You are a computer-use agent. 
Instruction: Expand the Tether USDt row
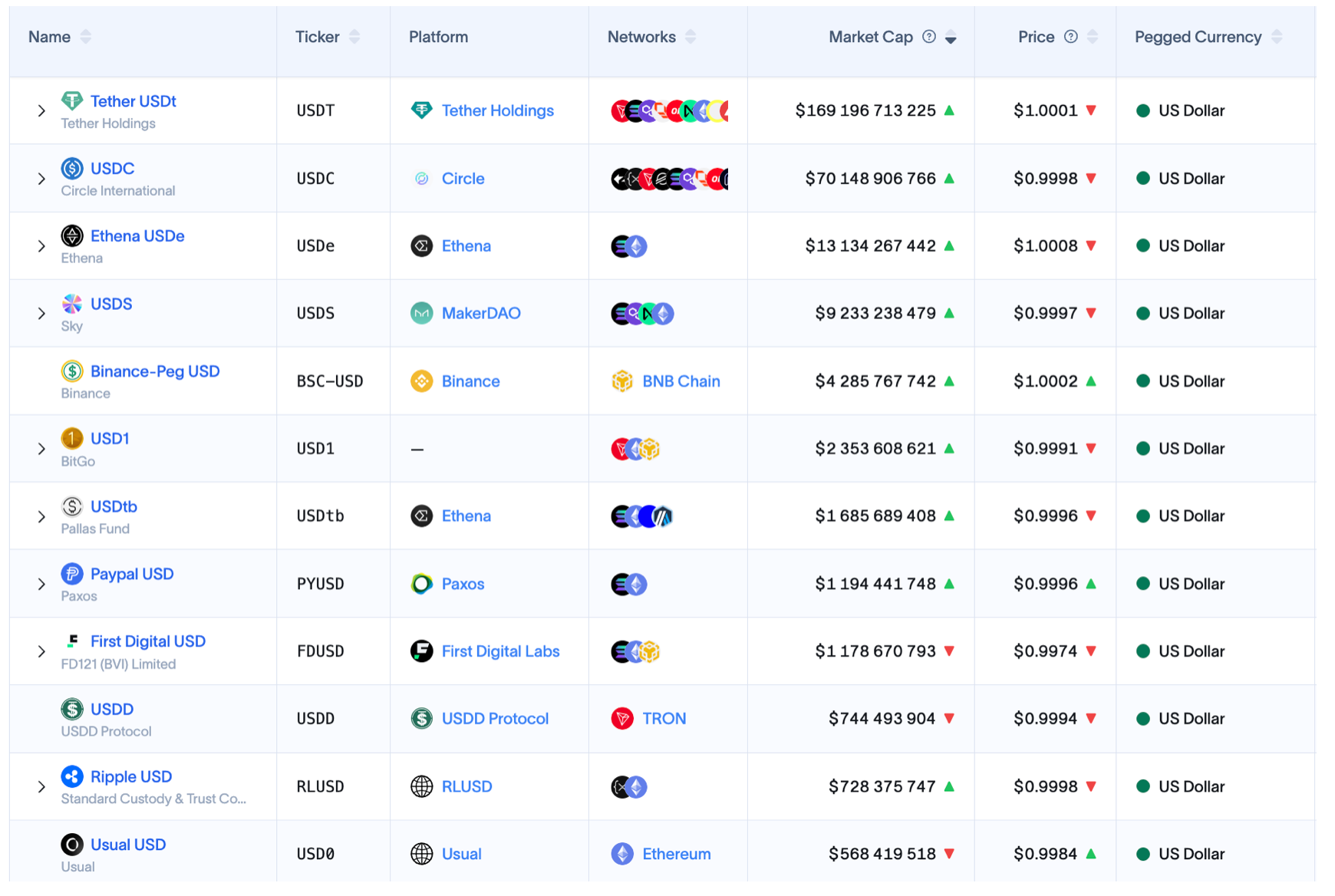pos(41,111)
